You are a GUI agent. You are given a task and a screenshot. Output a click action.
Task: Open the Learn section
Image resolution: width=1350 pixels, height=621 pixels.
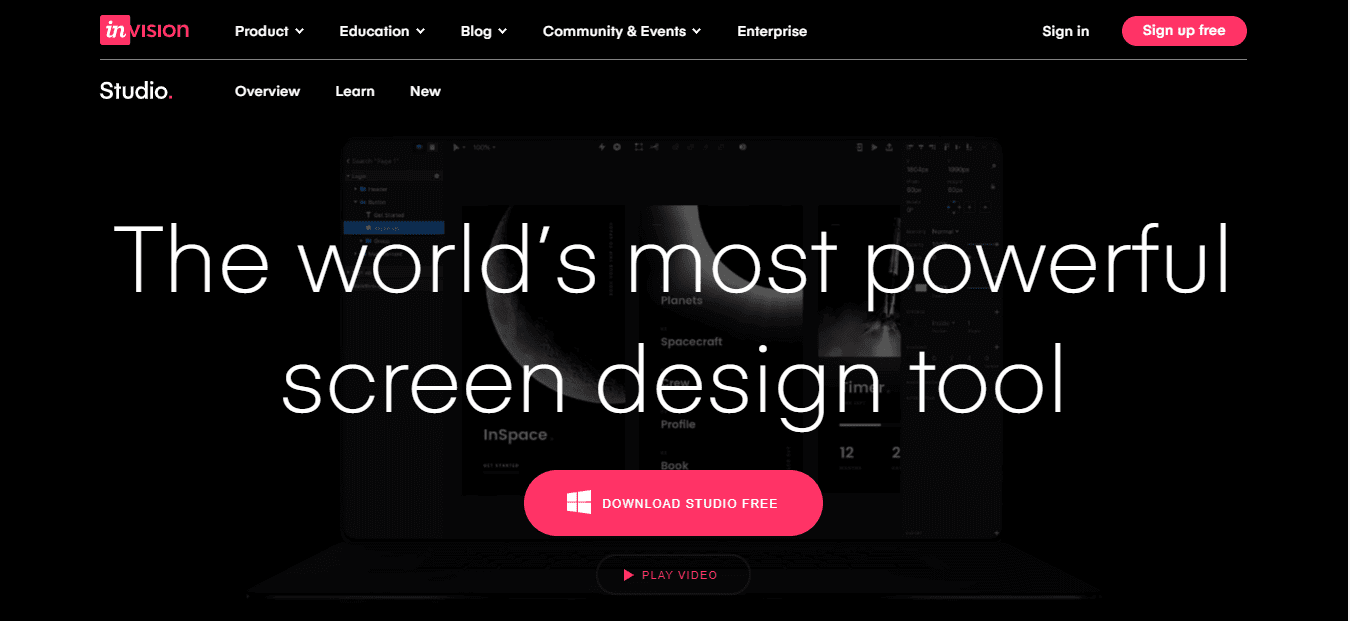355,91
